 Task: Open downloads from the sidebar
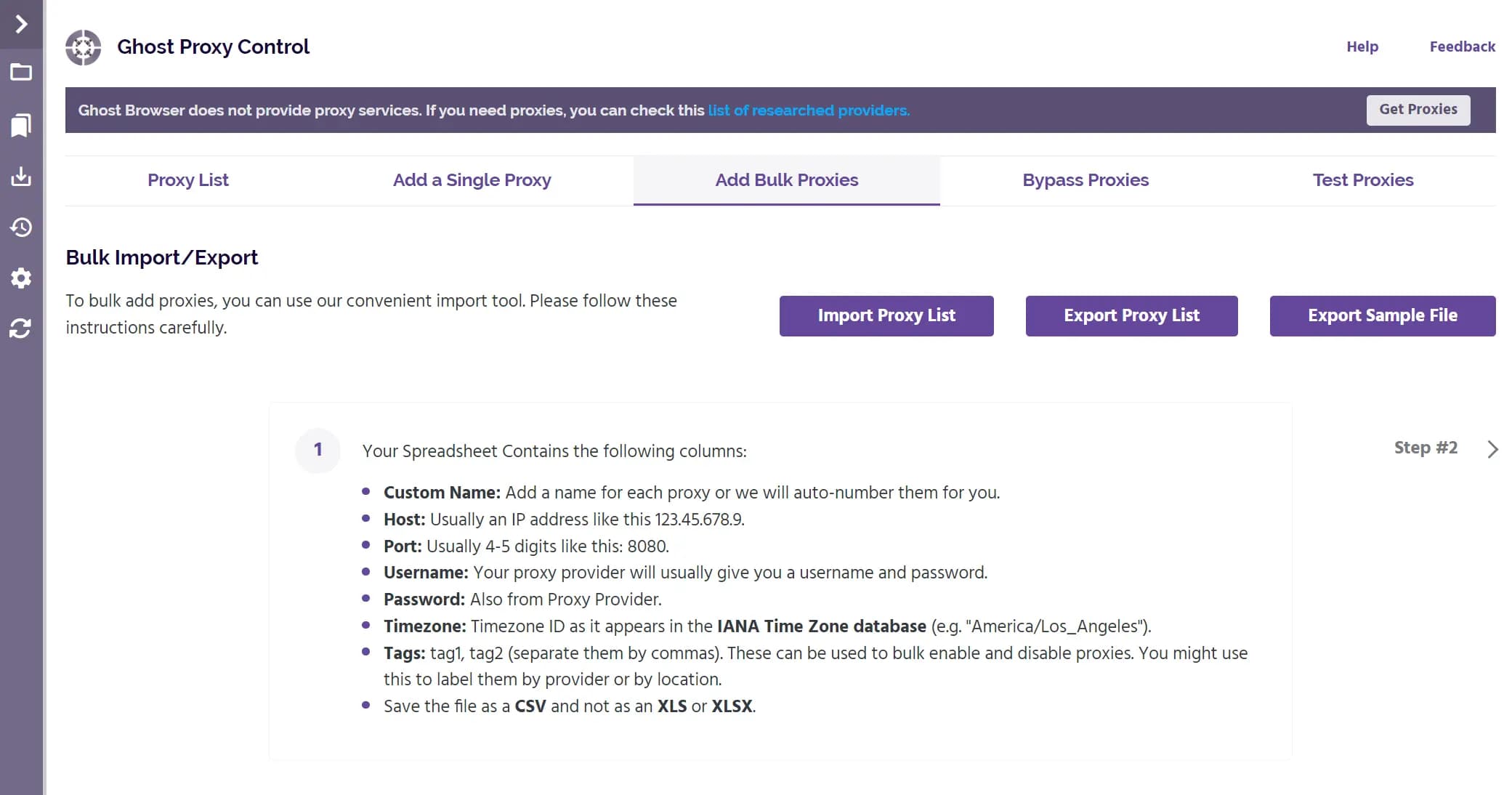(21, 176)
